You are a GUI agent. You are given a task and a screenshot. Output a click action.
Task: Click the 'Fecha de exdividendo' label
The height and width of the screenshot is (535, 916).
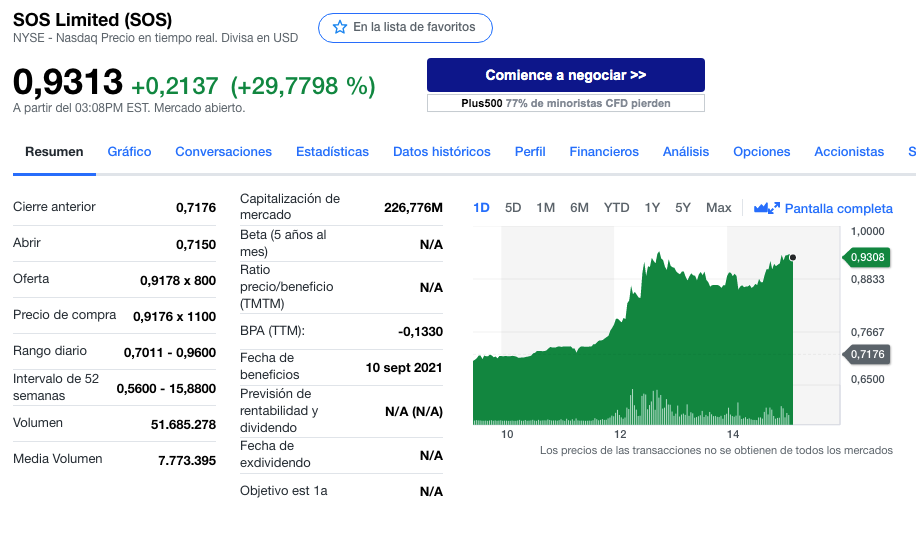(x=275, y=454)
